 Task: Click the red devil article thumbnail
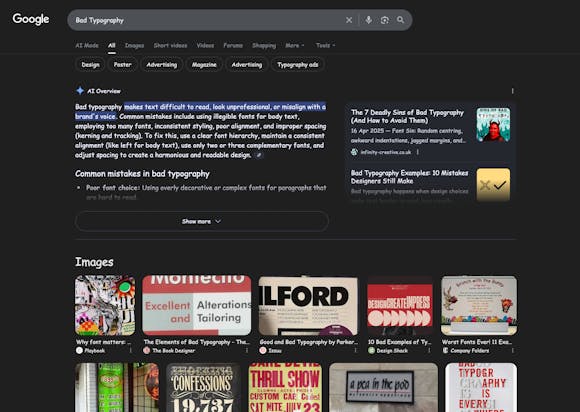[x=493, y=125]
